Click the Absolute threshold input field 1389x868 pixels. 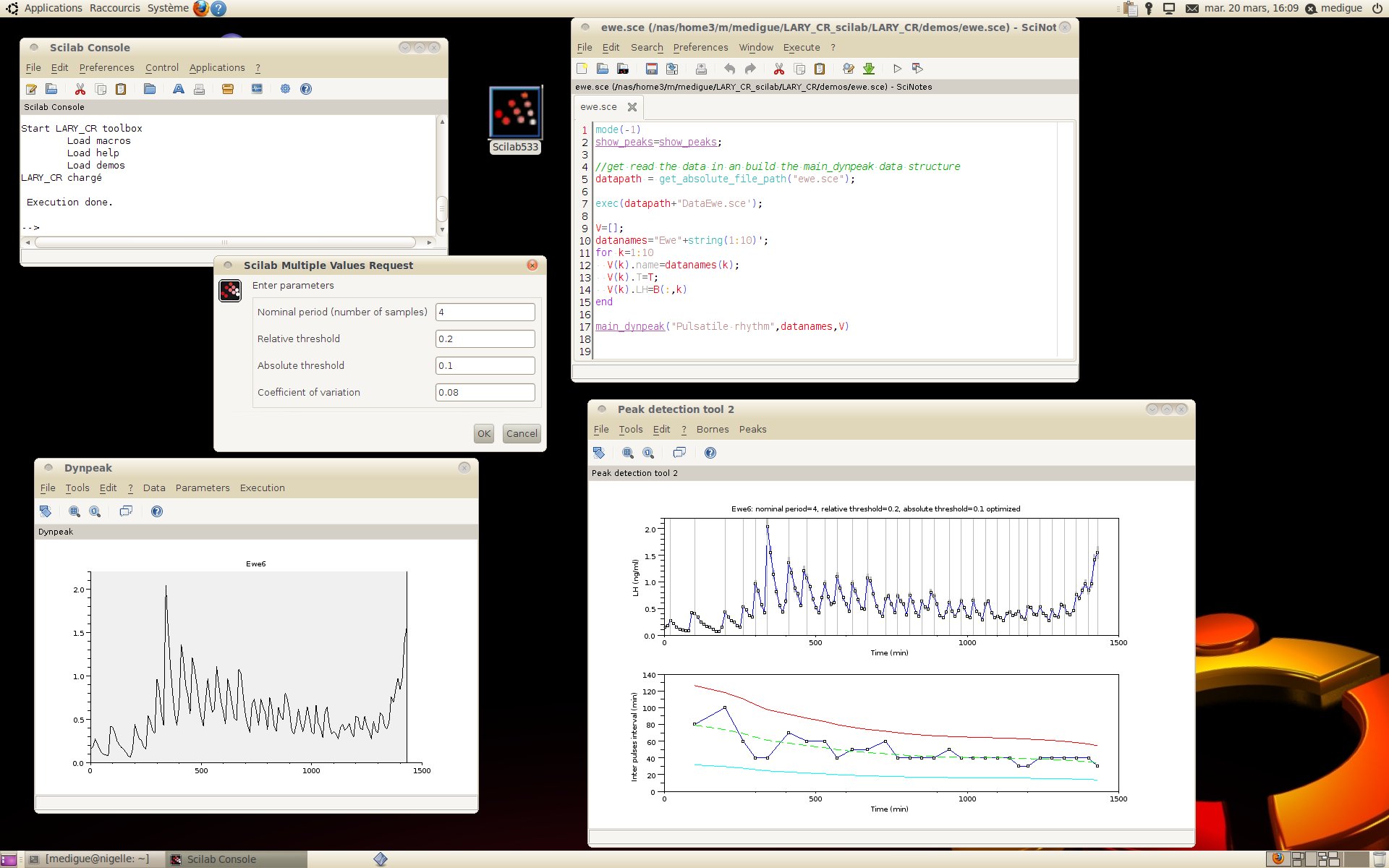(485, 366)
